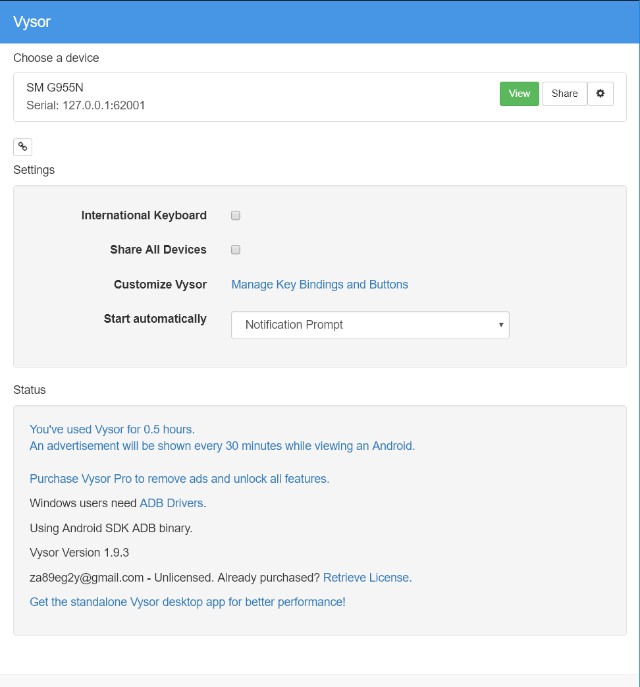
Task: Click the 'You've used Vysor for 0.5 hours' link
Action: 112,429
